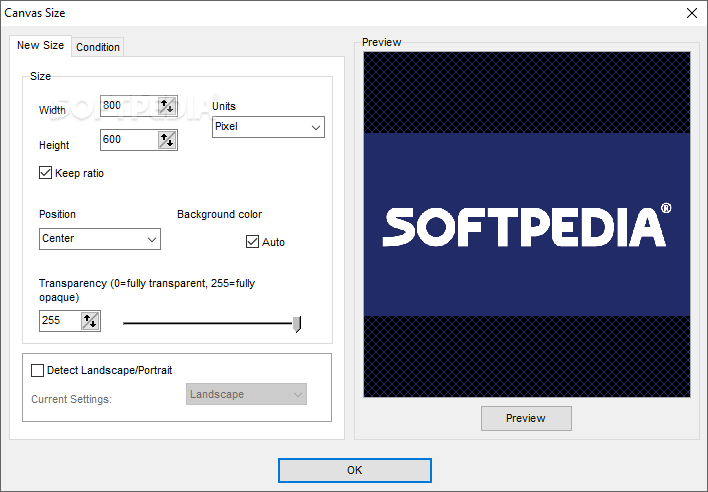Image resolution: width=708 pixels, height=492 pixels.
Task: Click the transparency field showing 255
Action: coord(60,321)
